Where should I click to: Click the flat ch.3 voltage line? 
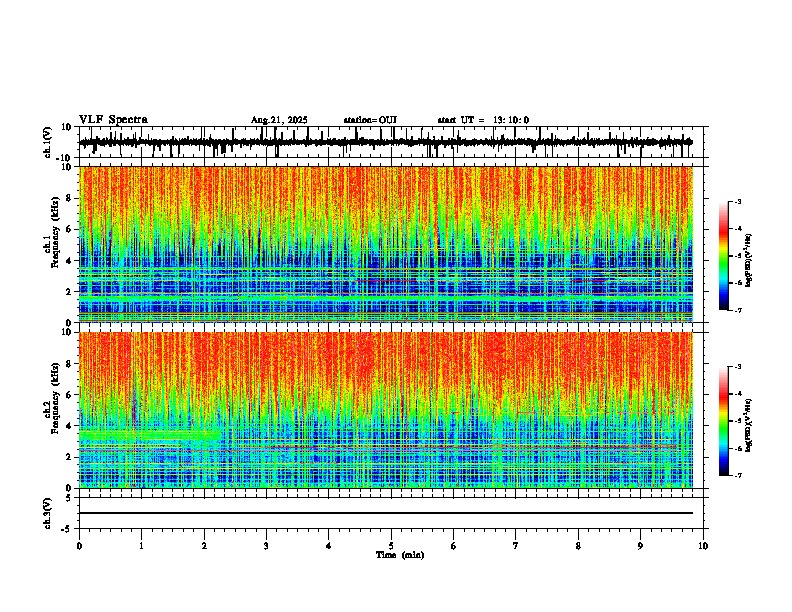pos(386,513)
